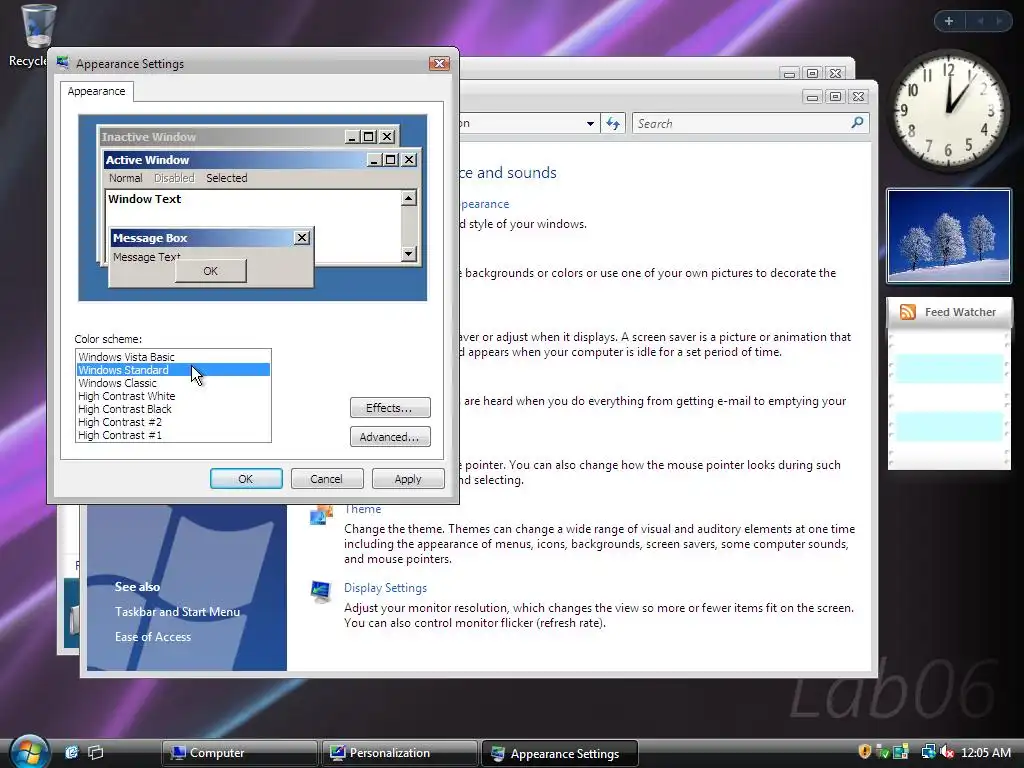Confirm Appearance Settings with OK
Screen dimensions: 1024x768
(246, 479)
